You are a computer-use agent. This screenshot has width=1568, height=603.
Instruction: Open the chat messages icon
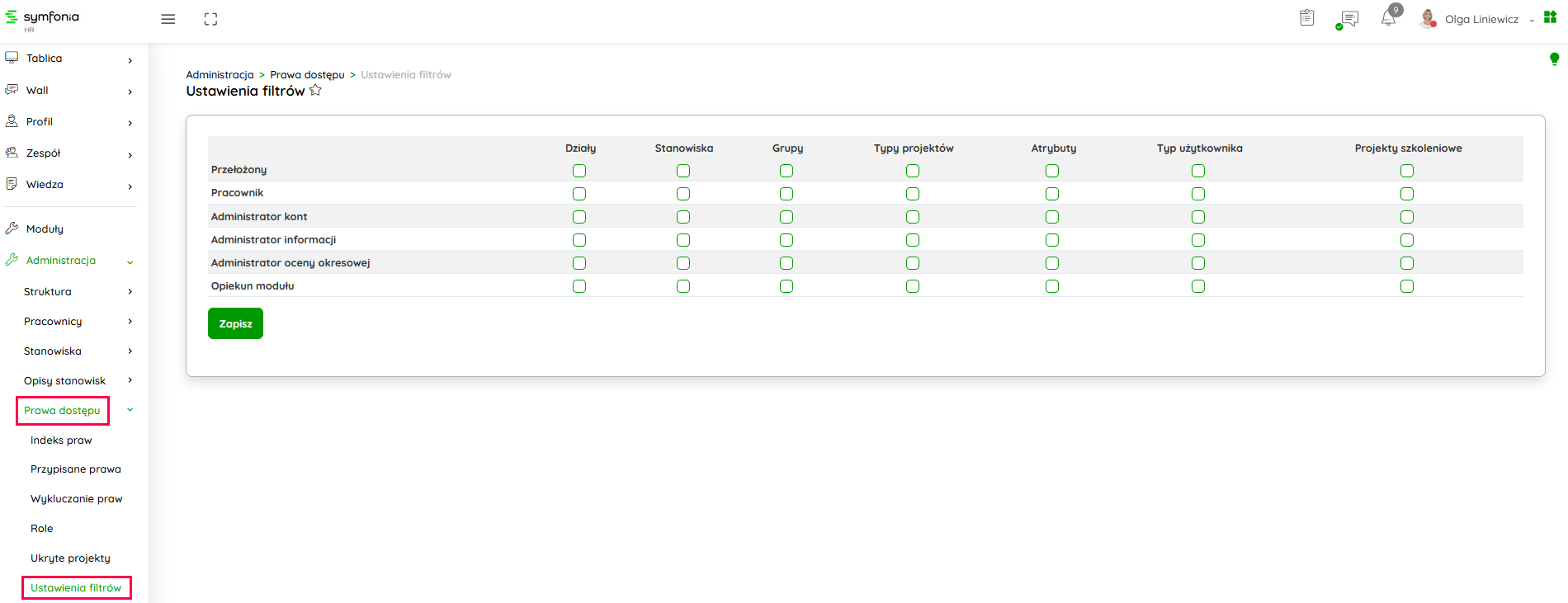point(1349,18)
